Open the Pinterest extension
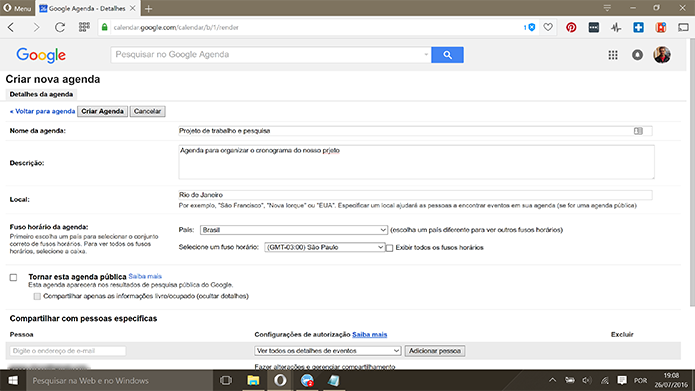The image size is (695, 391). pos(571,27)
